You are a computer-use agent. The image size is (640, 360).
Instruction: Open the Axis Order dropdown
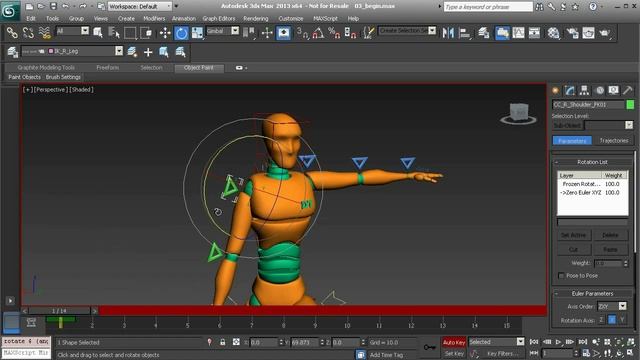612,306
